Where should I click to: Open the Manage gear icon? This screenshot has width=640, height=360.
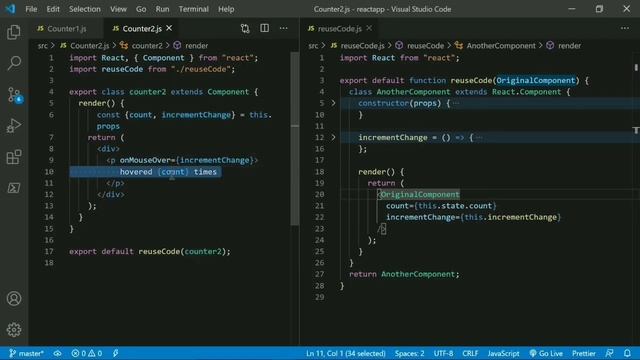pos(14,329)
